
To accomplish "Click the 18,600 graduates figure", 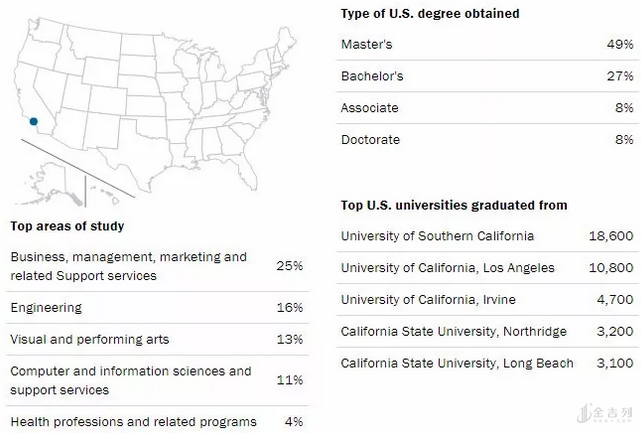I will point(611,236).
